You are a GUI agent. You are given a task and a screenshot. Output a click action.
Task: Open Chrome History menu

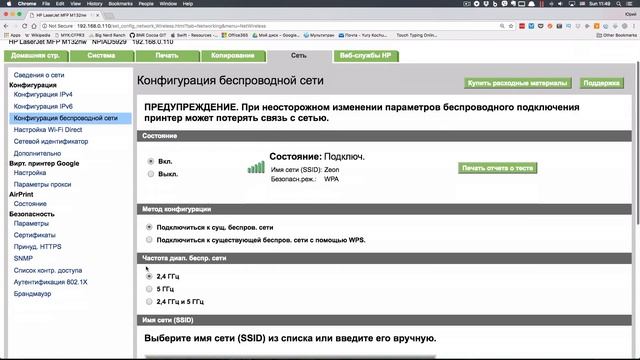[x=94, y=4]
